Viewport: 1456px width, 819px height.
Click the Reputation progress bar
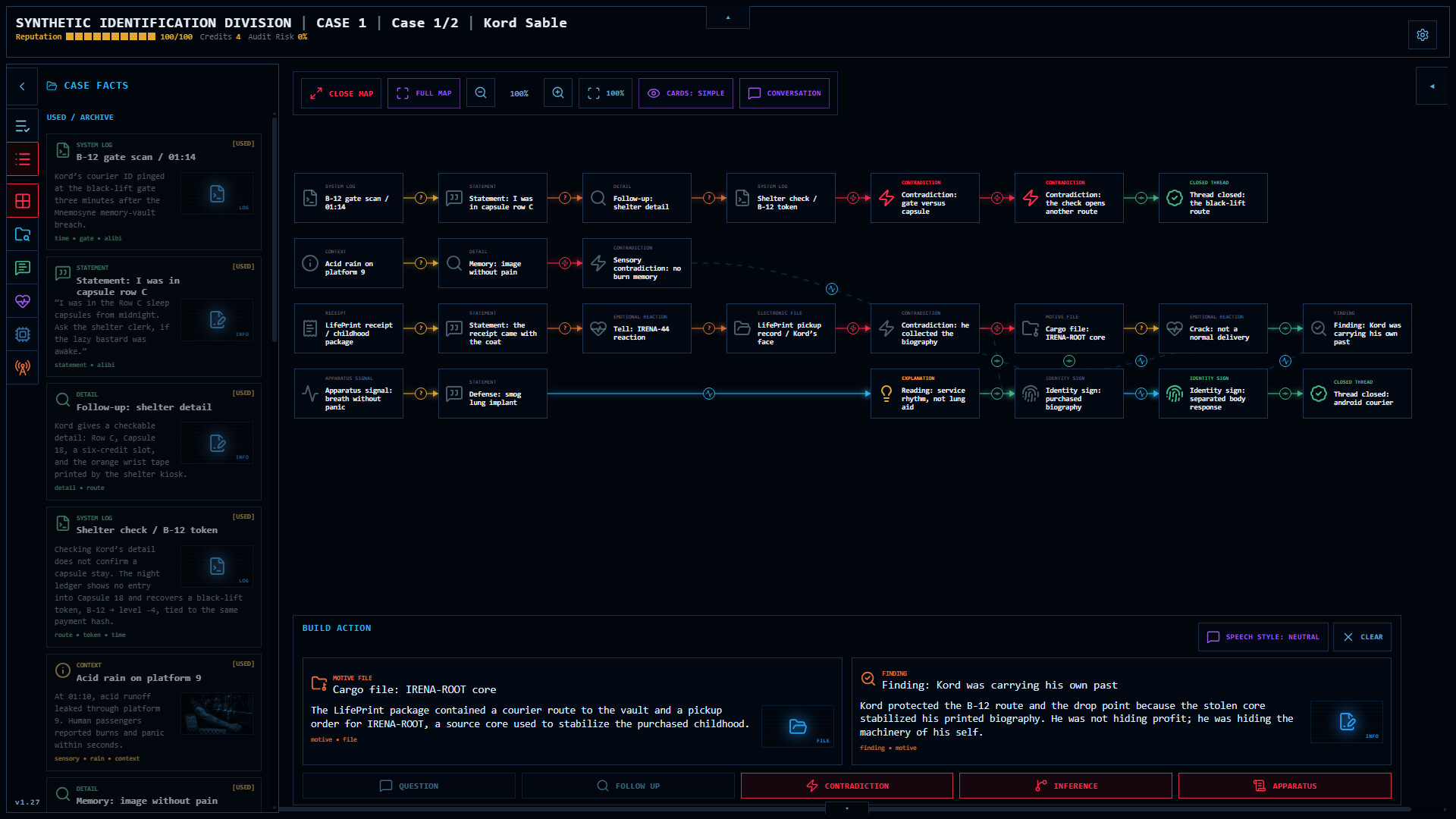(x=111, y=36)
